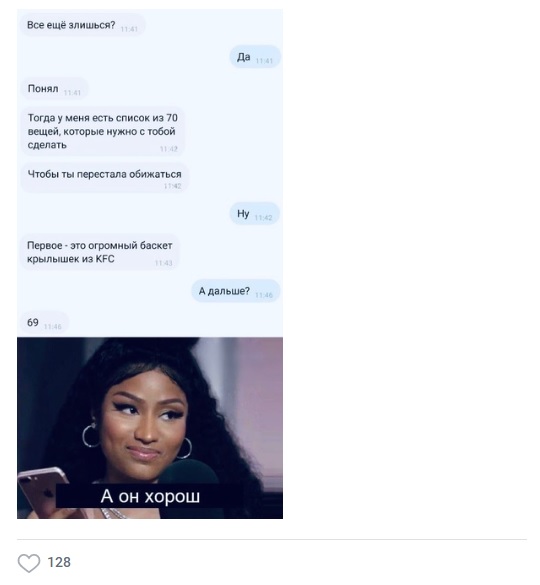540x585 pixels.
Task: Open the 128 likes count
Action: 59,562
